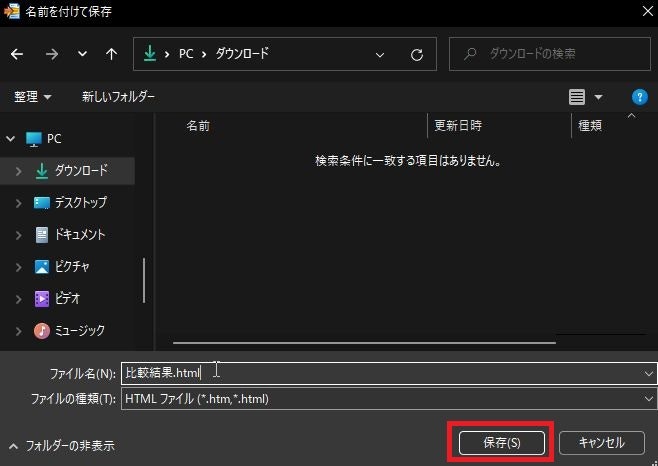
Task: Open the ファイル名 dropdown arrow
Action: (x=649, y=373)
